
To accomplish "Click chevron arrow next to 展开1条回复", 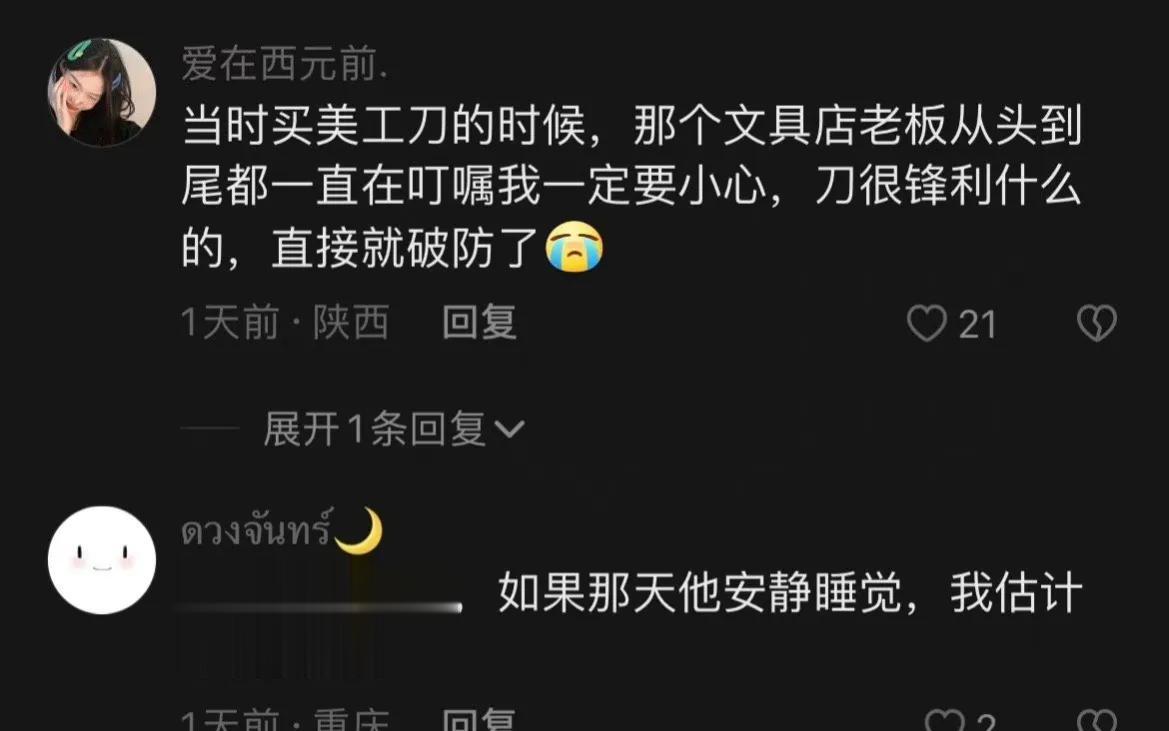I will click(x=510, y=430).
